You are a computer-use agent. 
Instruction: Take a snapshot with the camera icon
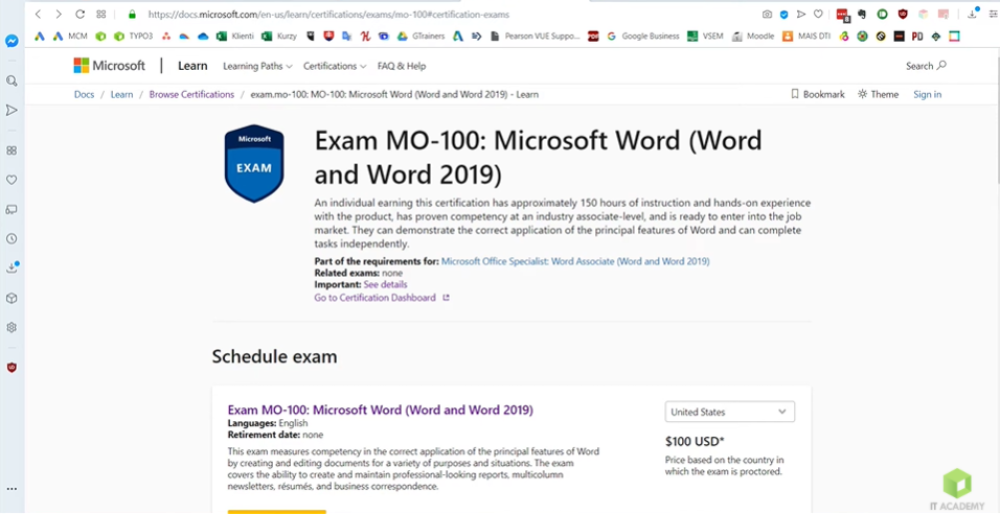767,14
